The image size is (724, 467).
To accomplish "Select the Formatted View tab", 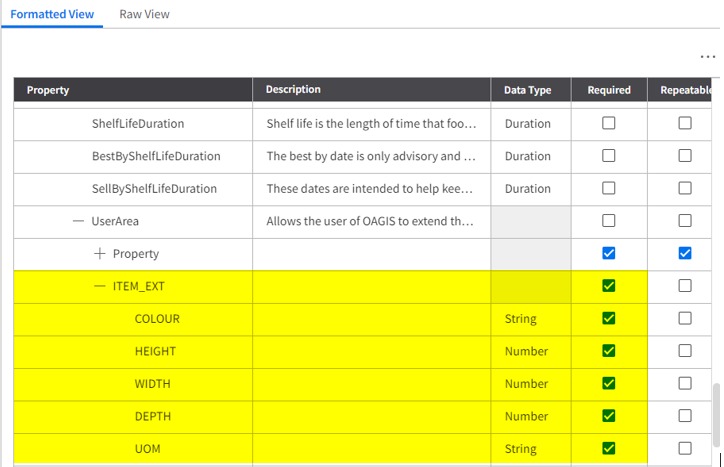I will point(52,14).
